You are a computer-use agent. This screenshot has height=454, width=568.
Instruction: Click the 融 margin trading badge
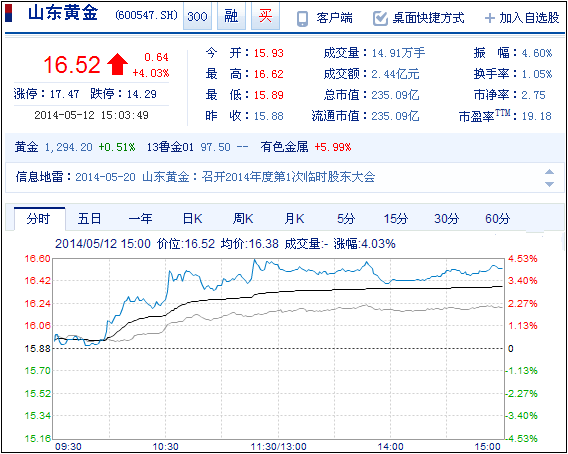(231, 16)
